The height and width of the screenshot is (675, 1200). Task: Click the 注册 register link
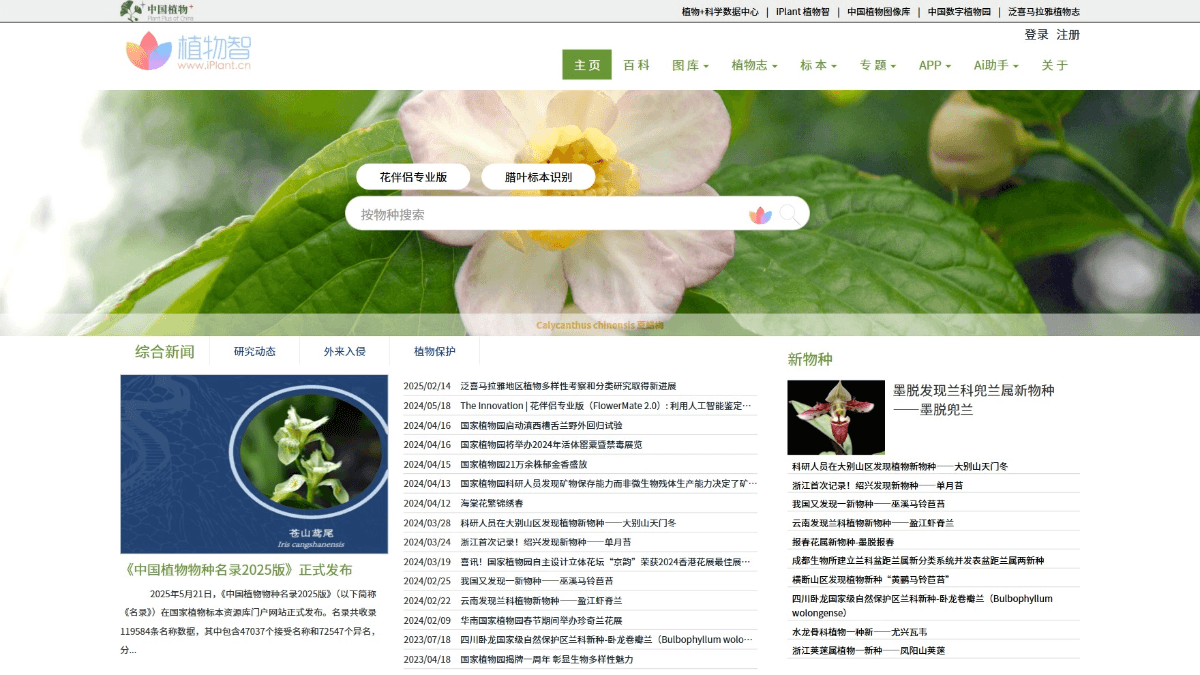tap(1068, 35)
